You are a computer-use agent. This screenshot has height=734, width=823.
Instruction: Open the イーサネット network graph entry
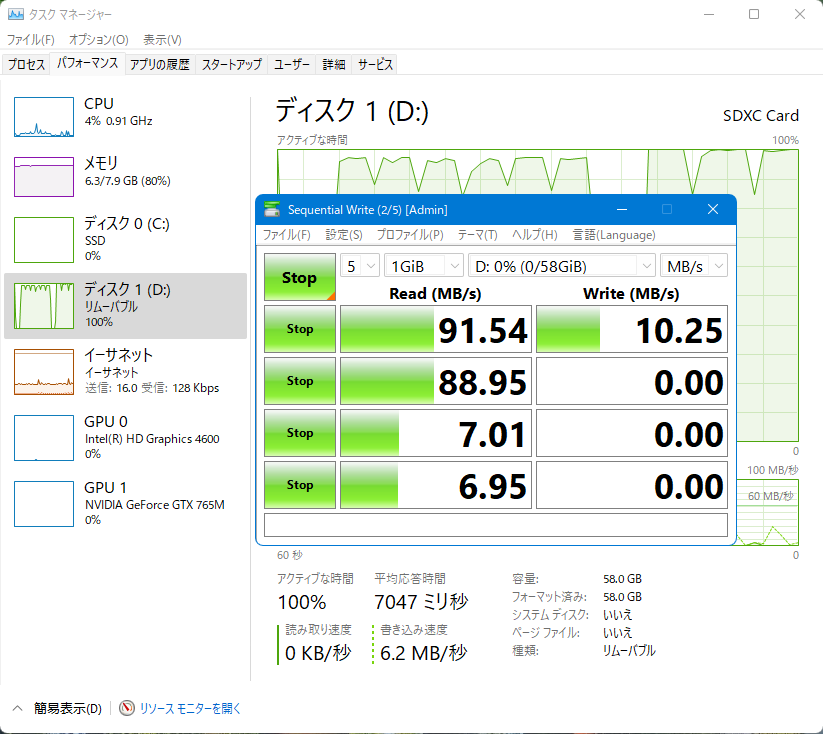[125, 372]
